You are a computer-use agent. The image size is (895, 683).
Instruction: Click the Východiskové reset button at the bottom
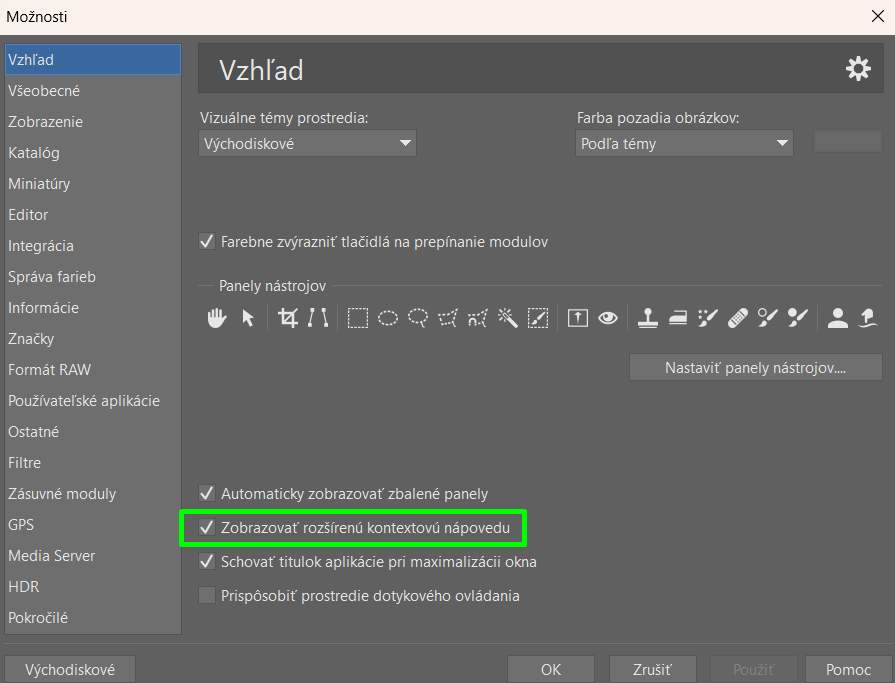pos(70,669)
